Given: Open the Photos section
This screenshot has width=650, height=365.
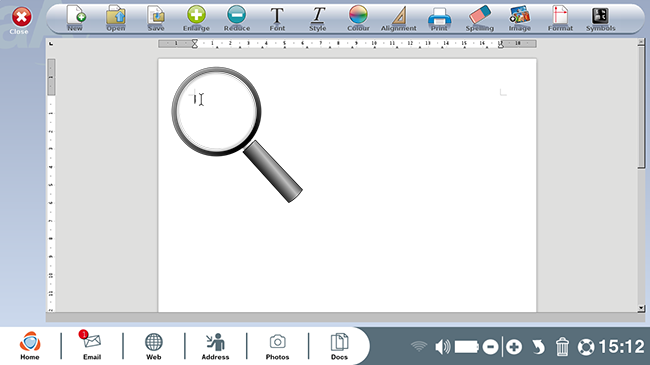Looking at the screenshot, I should click(x=277, y=346).
